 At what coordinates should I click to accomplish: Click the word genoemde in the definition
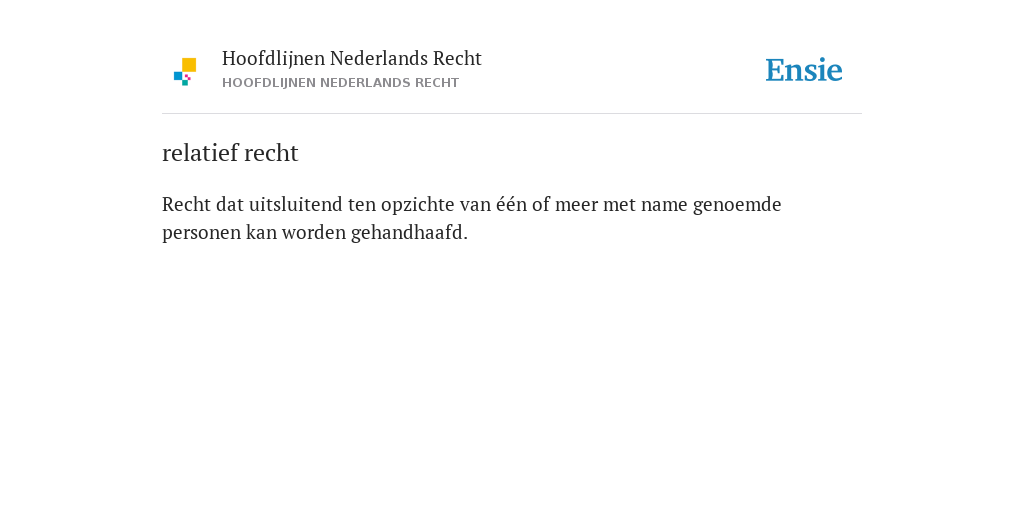pos(737,205)
